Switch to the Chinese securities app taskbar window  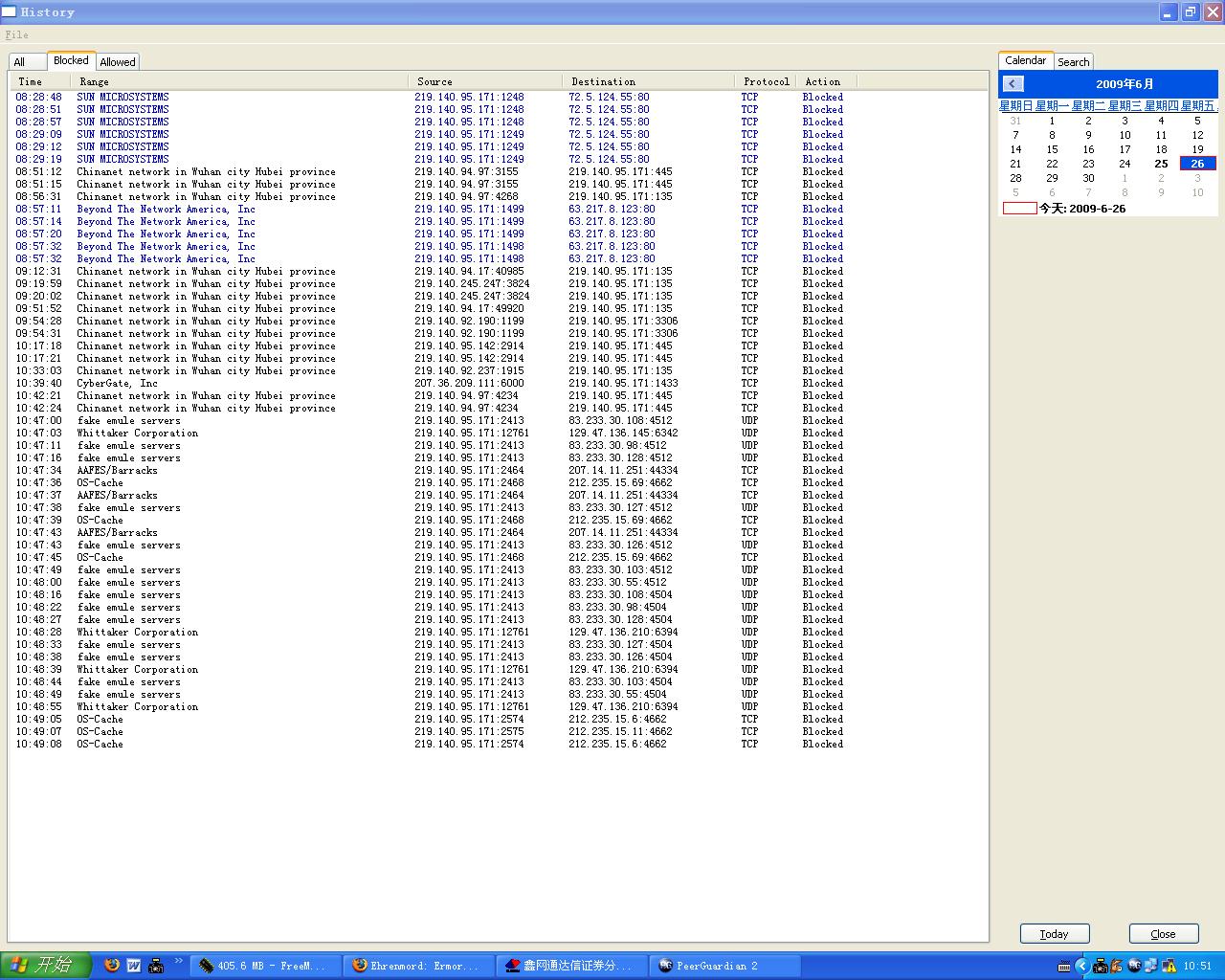coord(572,966)
